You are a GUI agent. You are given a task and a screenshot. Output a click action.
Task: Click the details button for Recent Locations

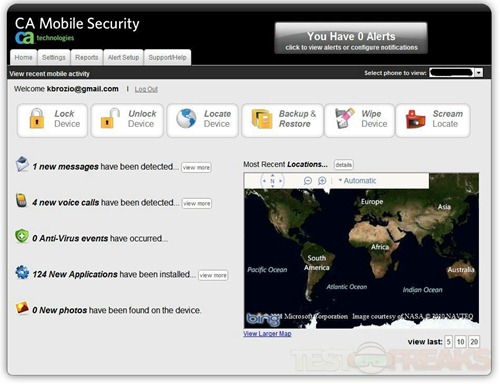point(343,165)
